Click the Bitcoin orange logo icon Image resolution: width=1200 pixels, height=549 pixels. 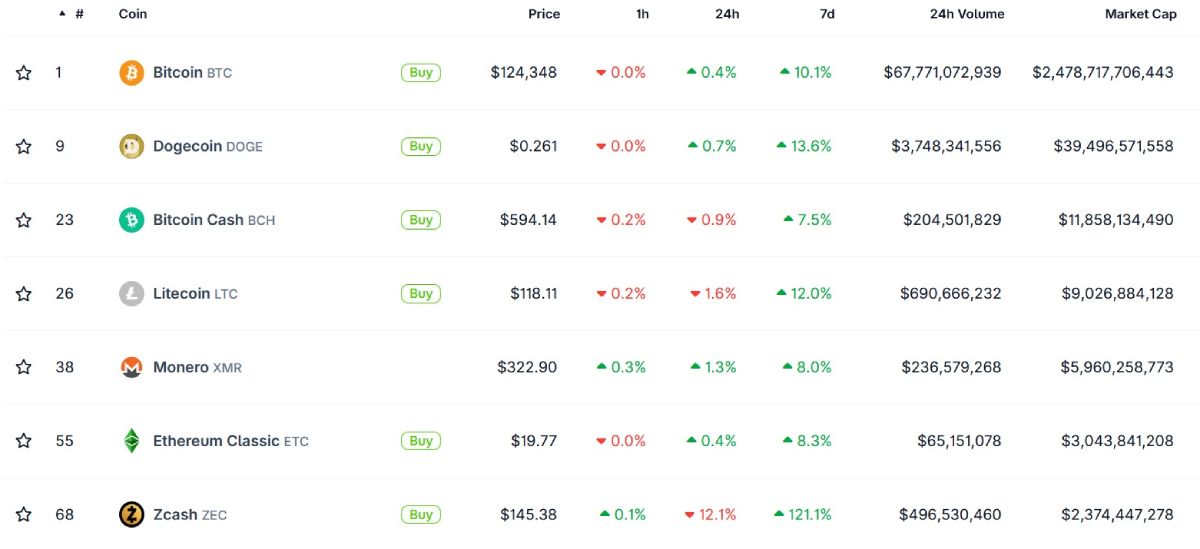[x=131, y=73]
